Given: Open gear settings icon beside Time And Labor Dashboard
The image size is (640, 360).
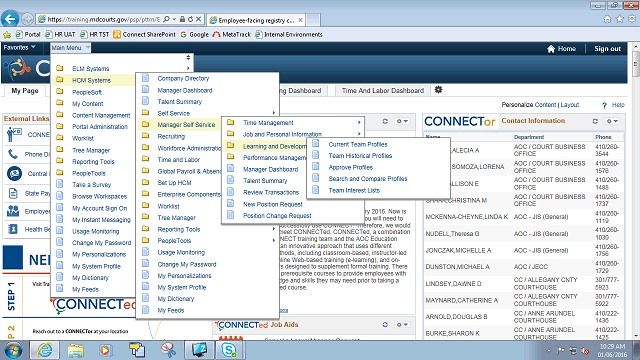Looking at the screenshot, I should (x=438, y=89).
